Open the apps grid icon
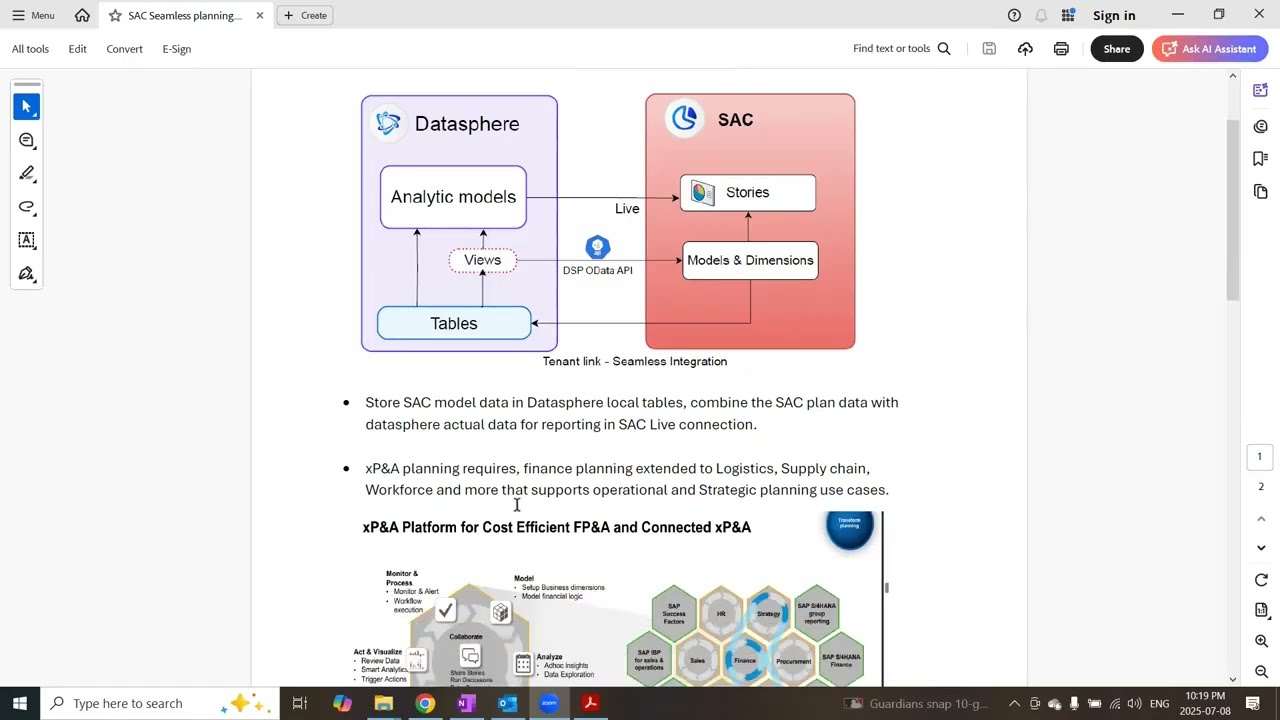The image size is (1280, 720). (x=1068, y=15)
